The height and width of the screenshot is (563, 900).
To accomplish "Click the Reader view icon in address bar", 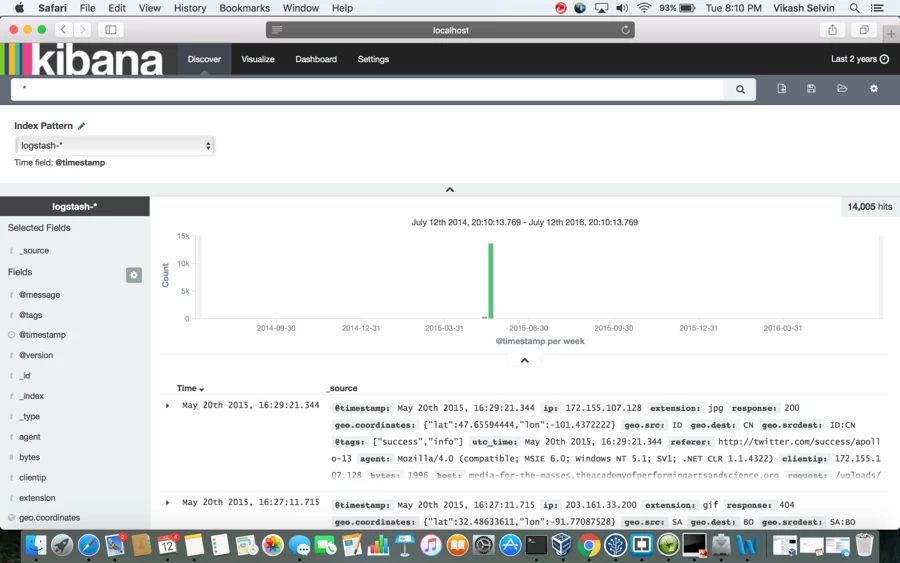I will (x=277, y=30).
